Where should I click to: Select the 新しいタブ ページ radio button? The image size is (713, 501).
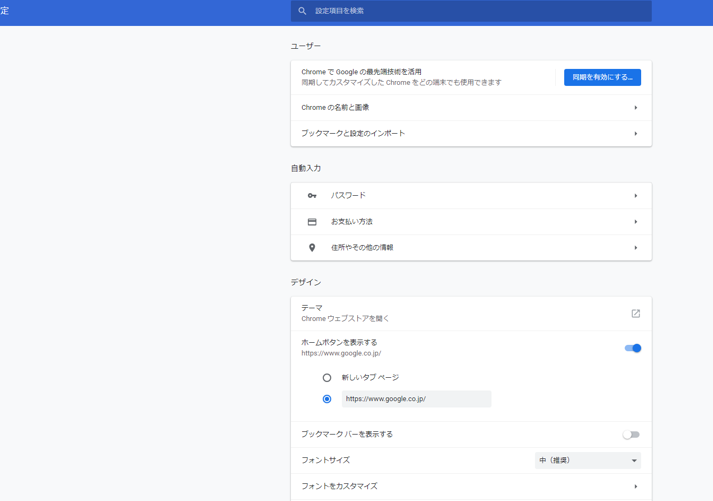coord(327,378)
